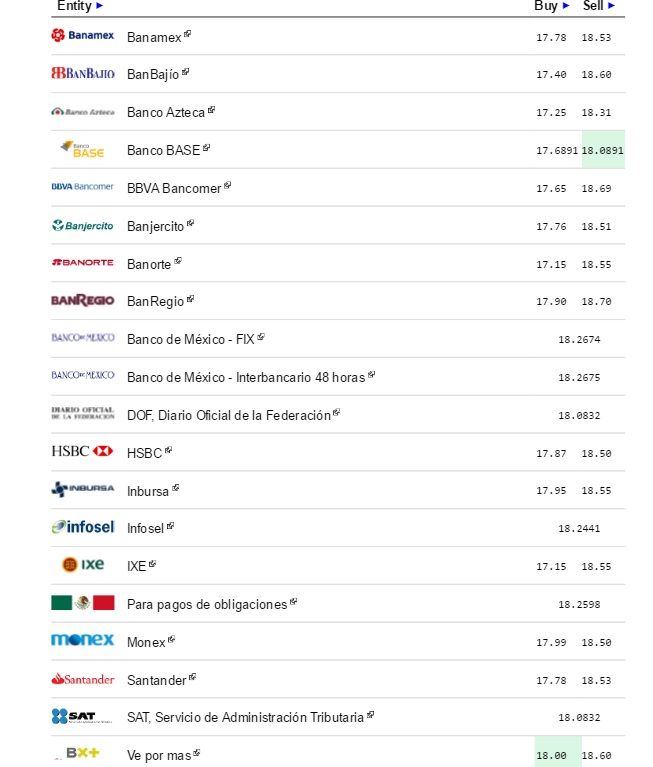The image size is (653, 767).
Task: Click the Banamex logo icon
Action: click(82, 36)
